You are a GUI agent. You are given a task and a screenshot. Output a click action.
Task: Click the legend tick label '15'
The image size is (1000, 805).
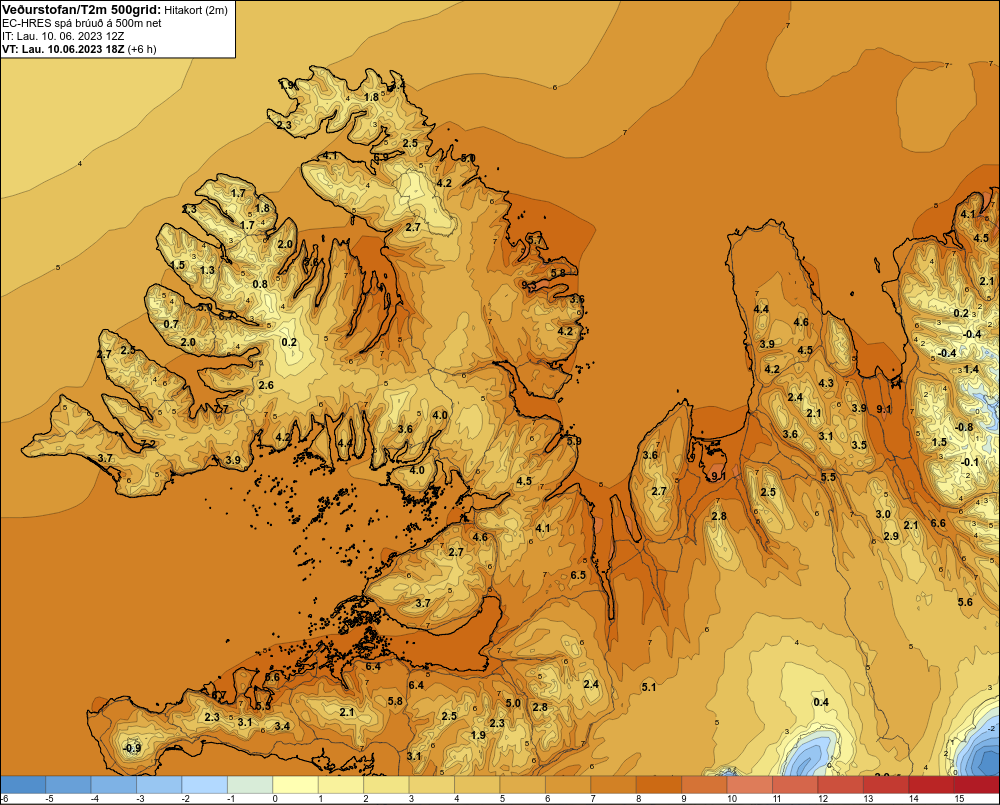[959, 799]
